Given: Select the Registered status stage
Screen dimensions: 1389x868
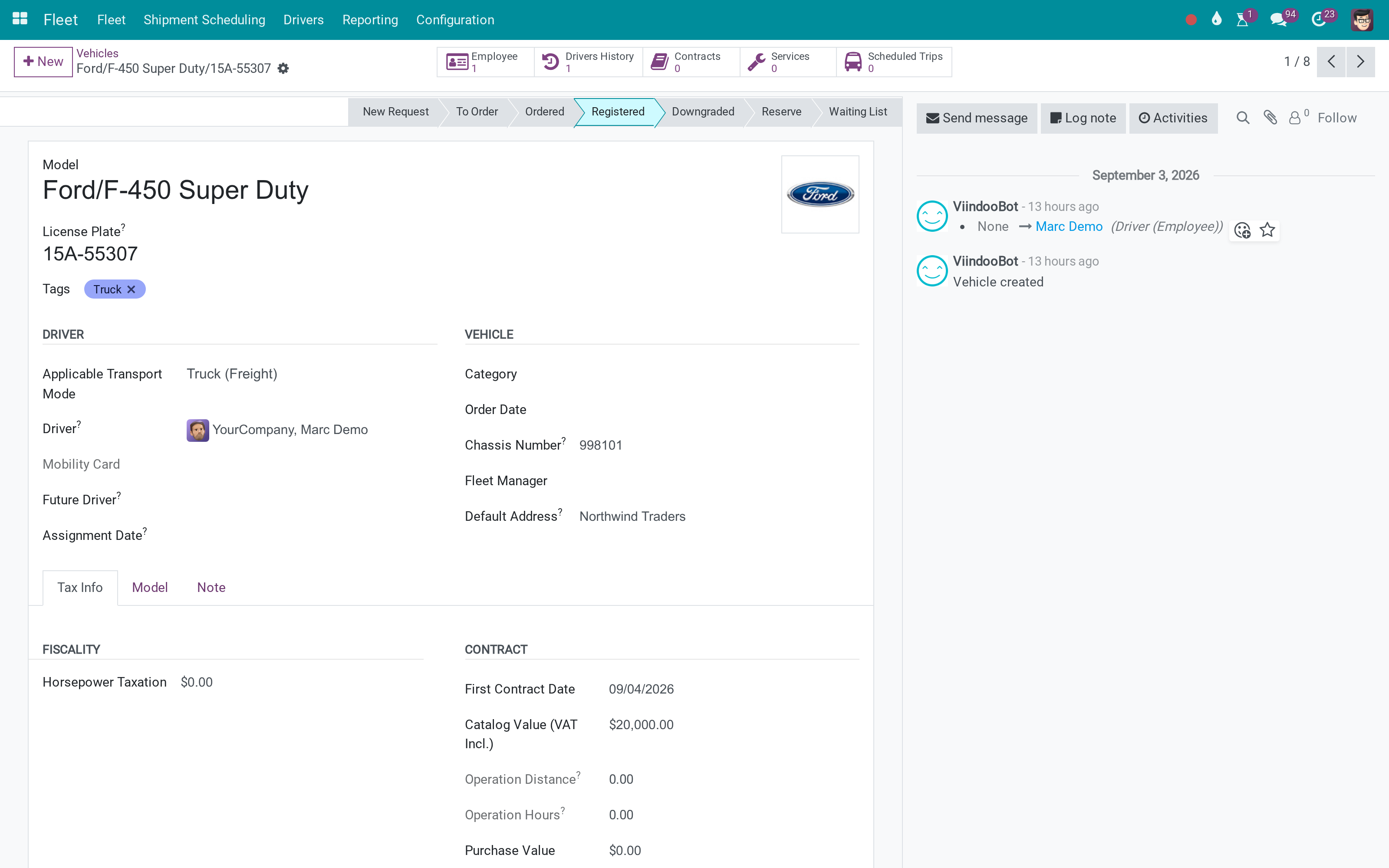Looking at the screenshot, I should coord(618,112).
